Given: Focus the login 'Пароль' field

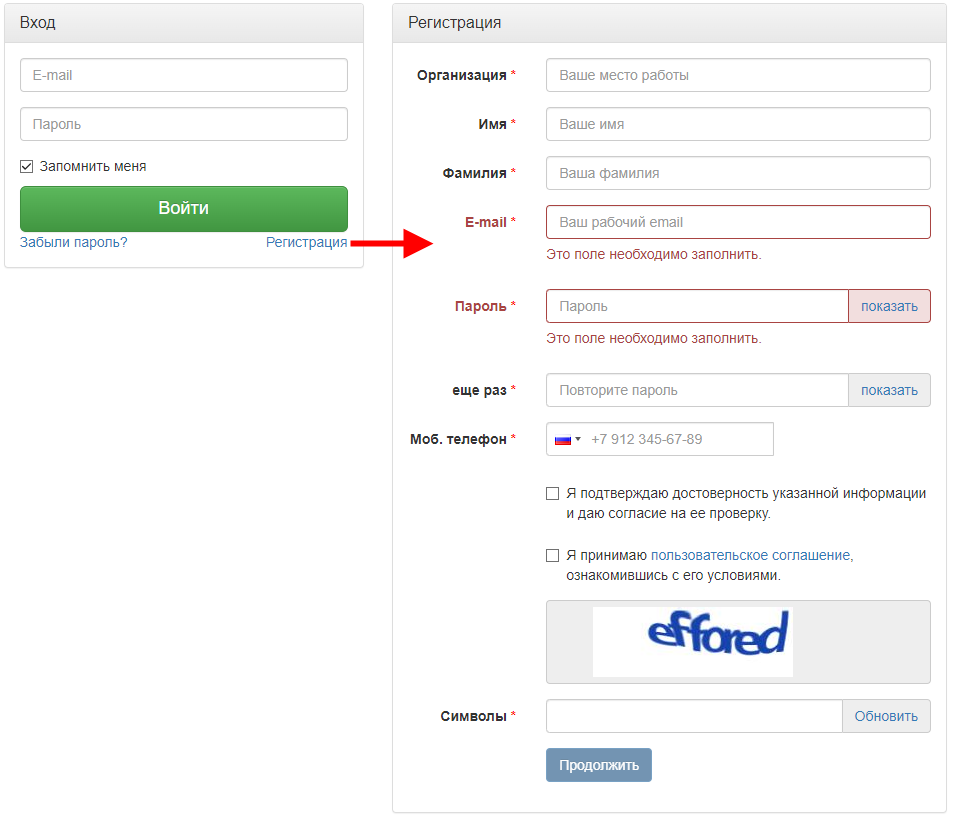Looking at the screenshot, I should pos(184,124).
